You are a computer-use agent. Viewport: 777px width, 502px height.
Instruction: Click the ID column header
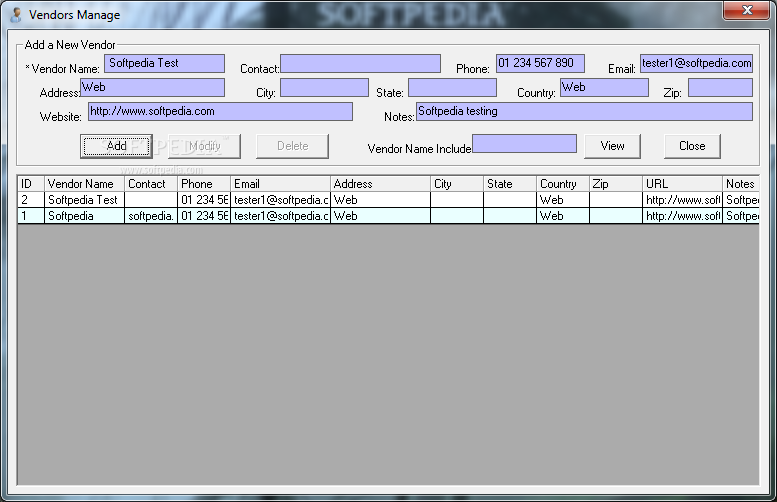[x=31, y=184]
